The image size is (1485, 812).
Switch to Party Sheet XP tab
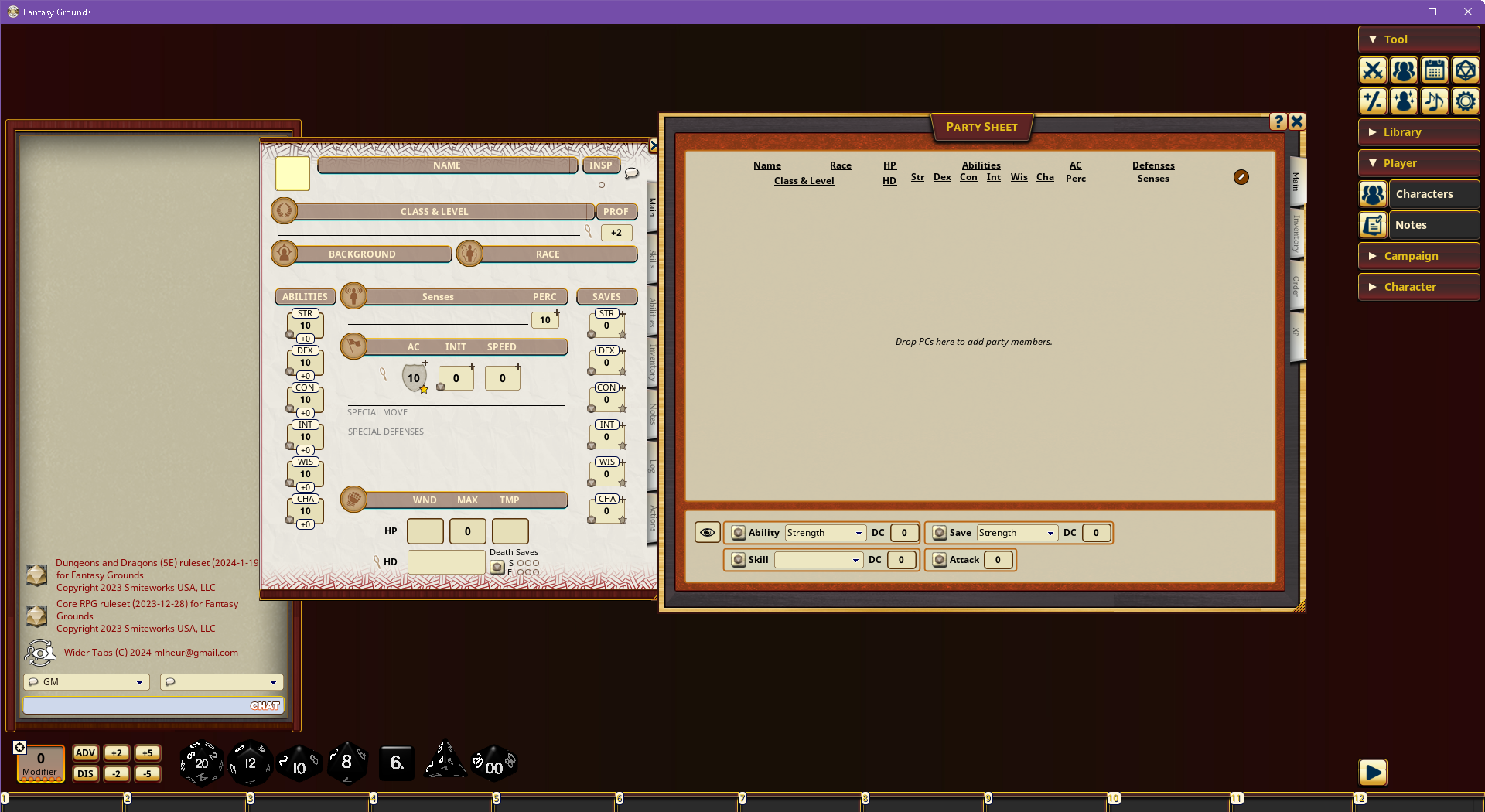(x=1296, y=333)
